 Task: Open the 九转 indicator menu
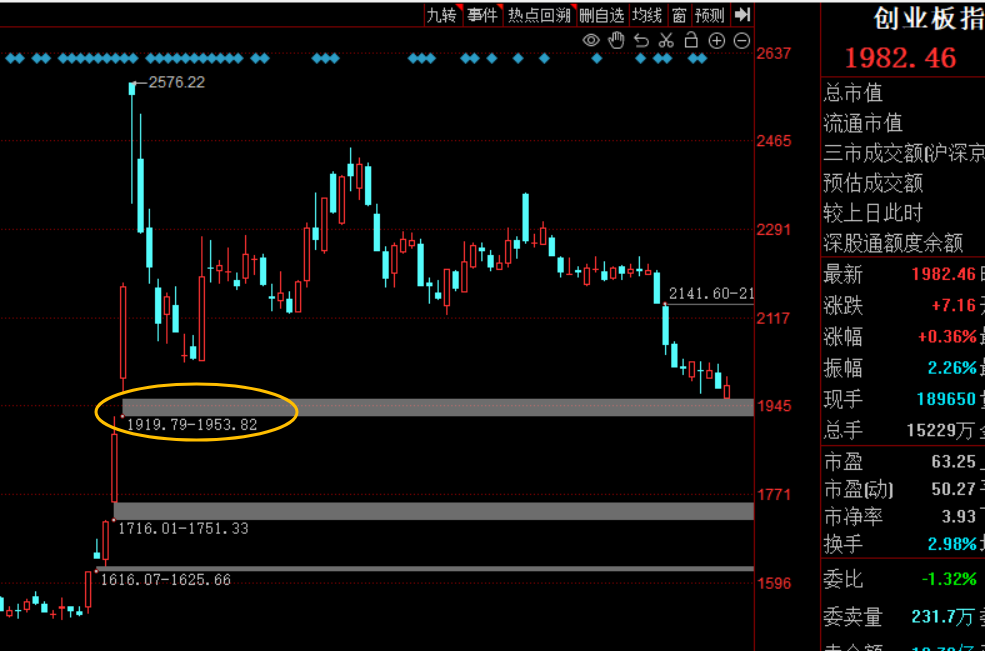(x=441, y=14)
